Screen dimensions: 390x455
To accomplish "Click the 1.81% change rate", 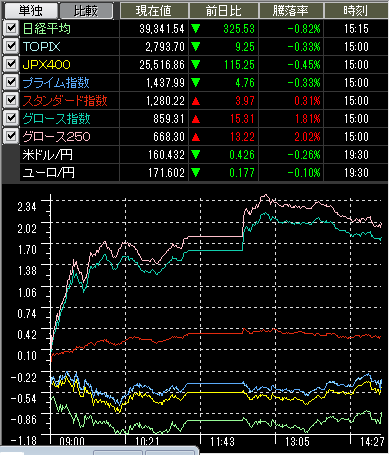I will tap(307, 119).
